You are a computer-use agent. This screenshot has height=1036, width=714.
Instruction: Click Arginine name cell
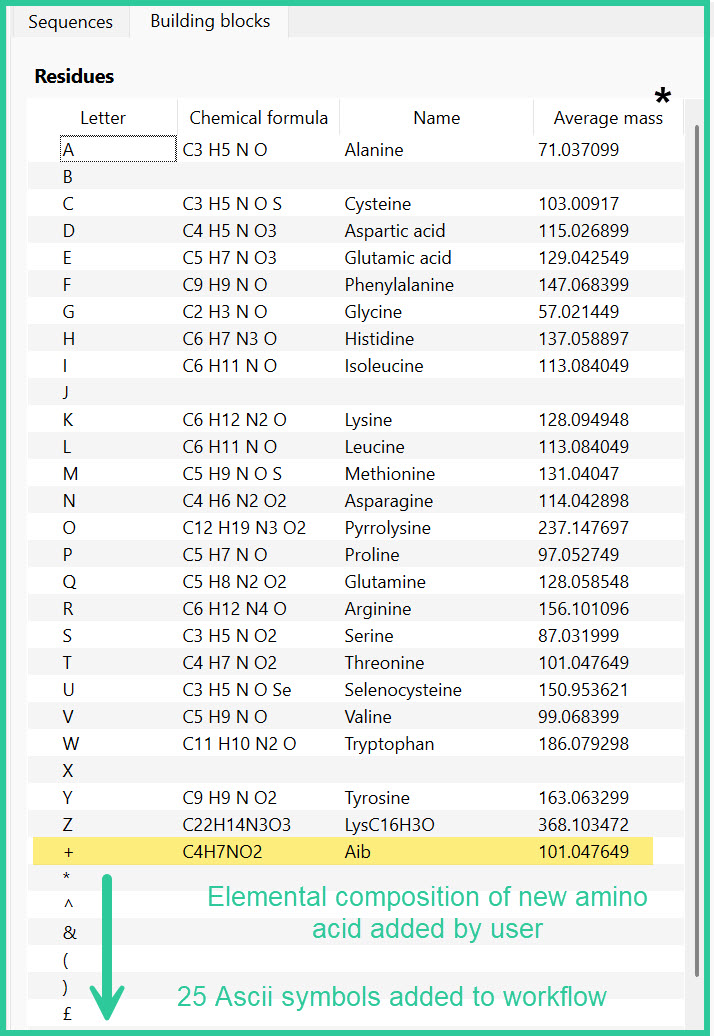point(378,609)
